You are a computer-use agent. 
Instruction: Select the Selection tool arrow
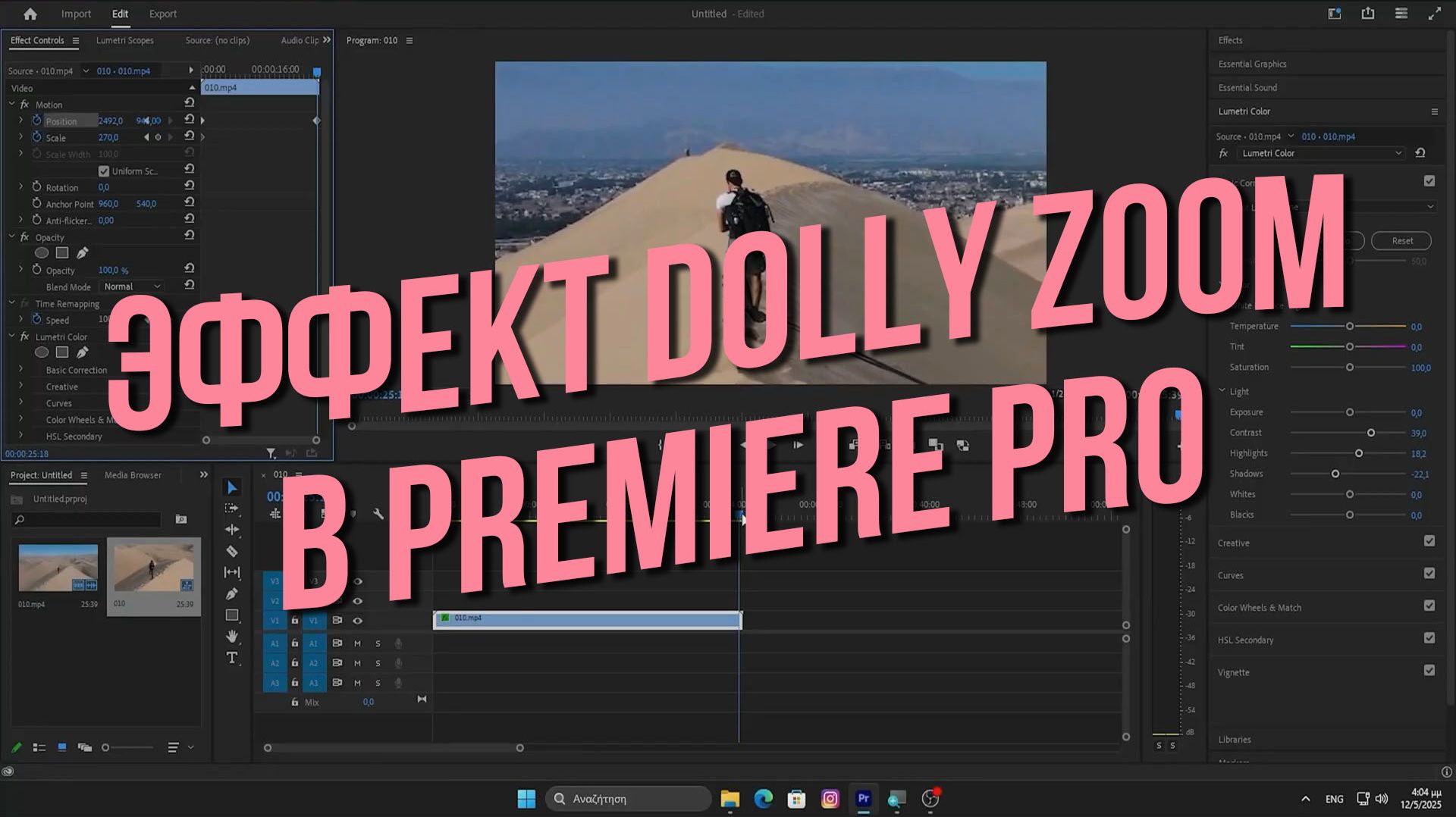tap(233, 487)
